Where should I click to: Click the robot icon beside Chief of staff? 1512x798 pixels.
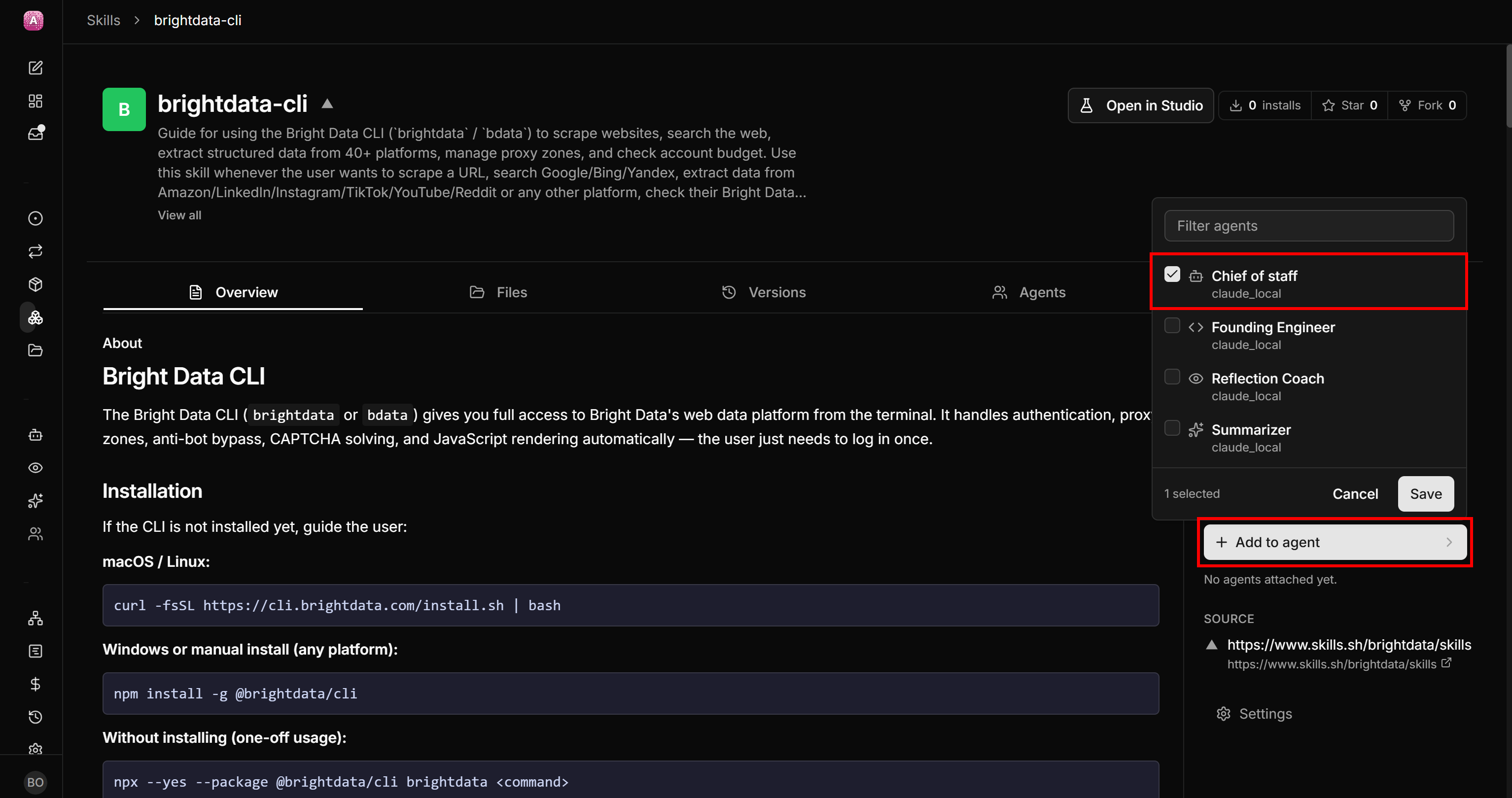1196,276
